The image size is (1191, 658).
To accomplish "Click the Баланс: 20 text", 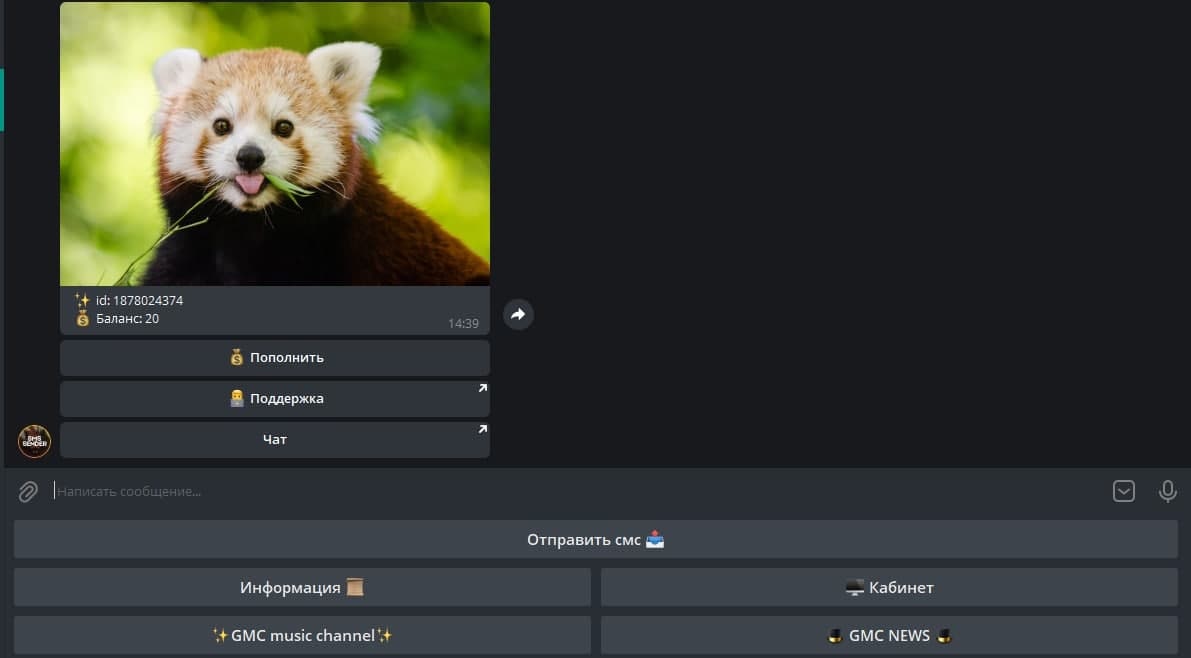I will coord(128,319).
